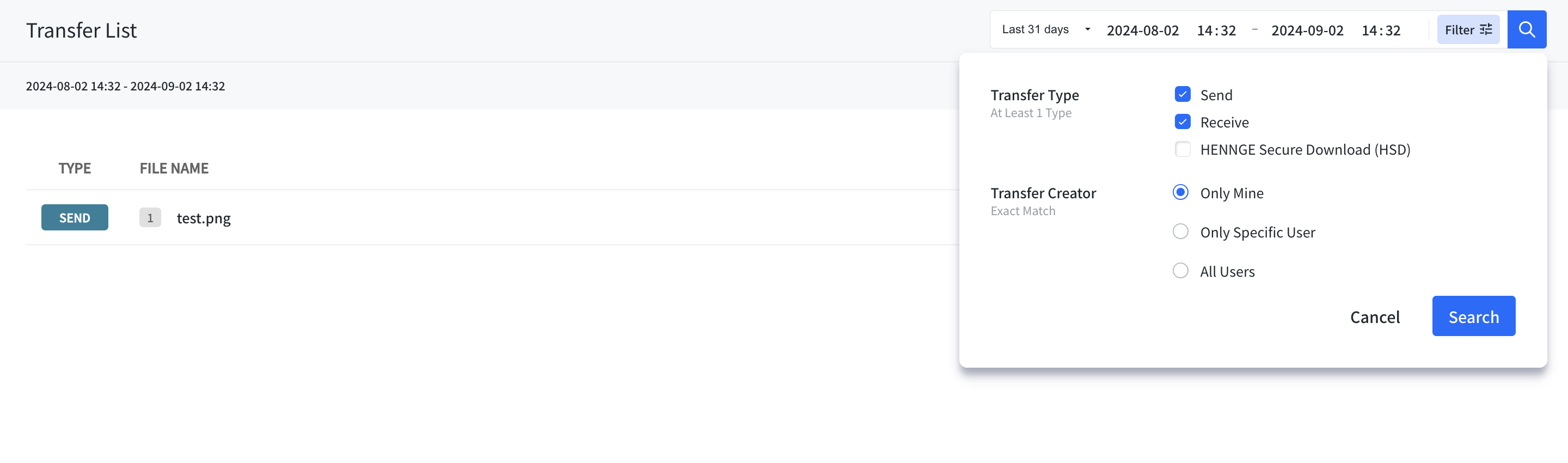The image size is (1568, 463).
Task: Click the start time 14:32 field
Action: [x=1216, y=31]
